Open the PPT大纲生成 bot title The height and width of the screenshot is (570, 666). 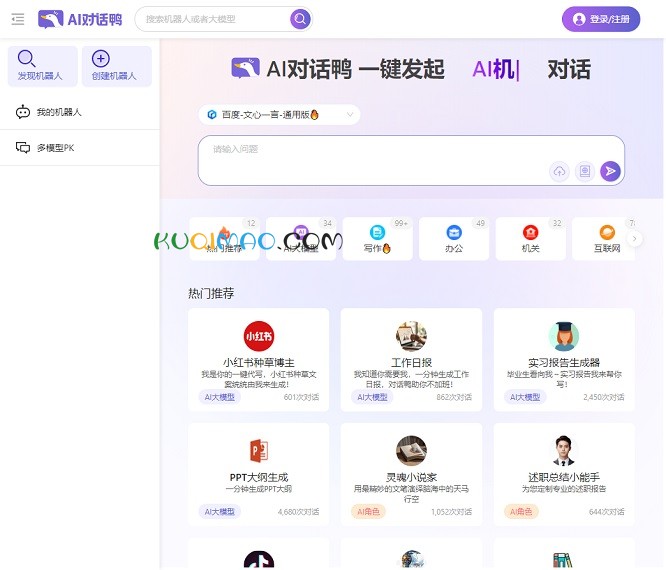259,477
